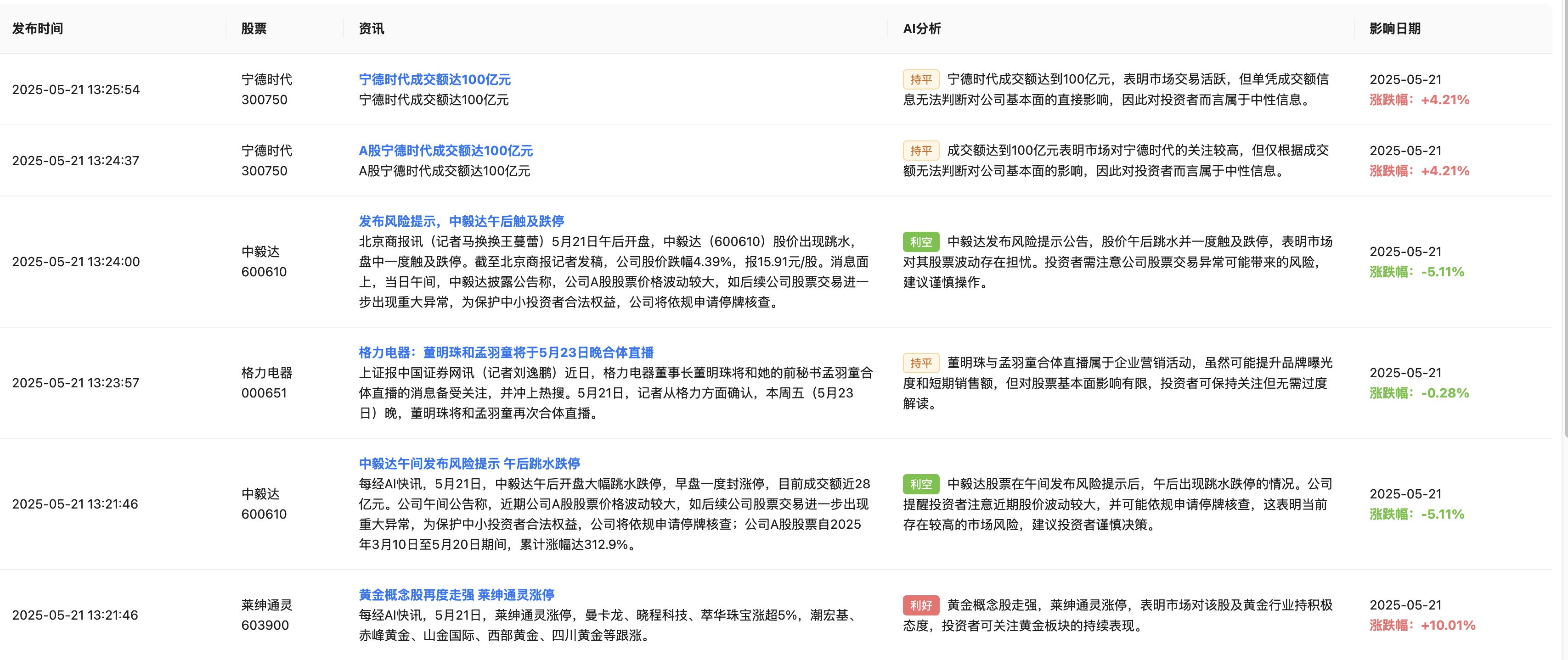Click stock name 格力电器

[266, 372]
